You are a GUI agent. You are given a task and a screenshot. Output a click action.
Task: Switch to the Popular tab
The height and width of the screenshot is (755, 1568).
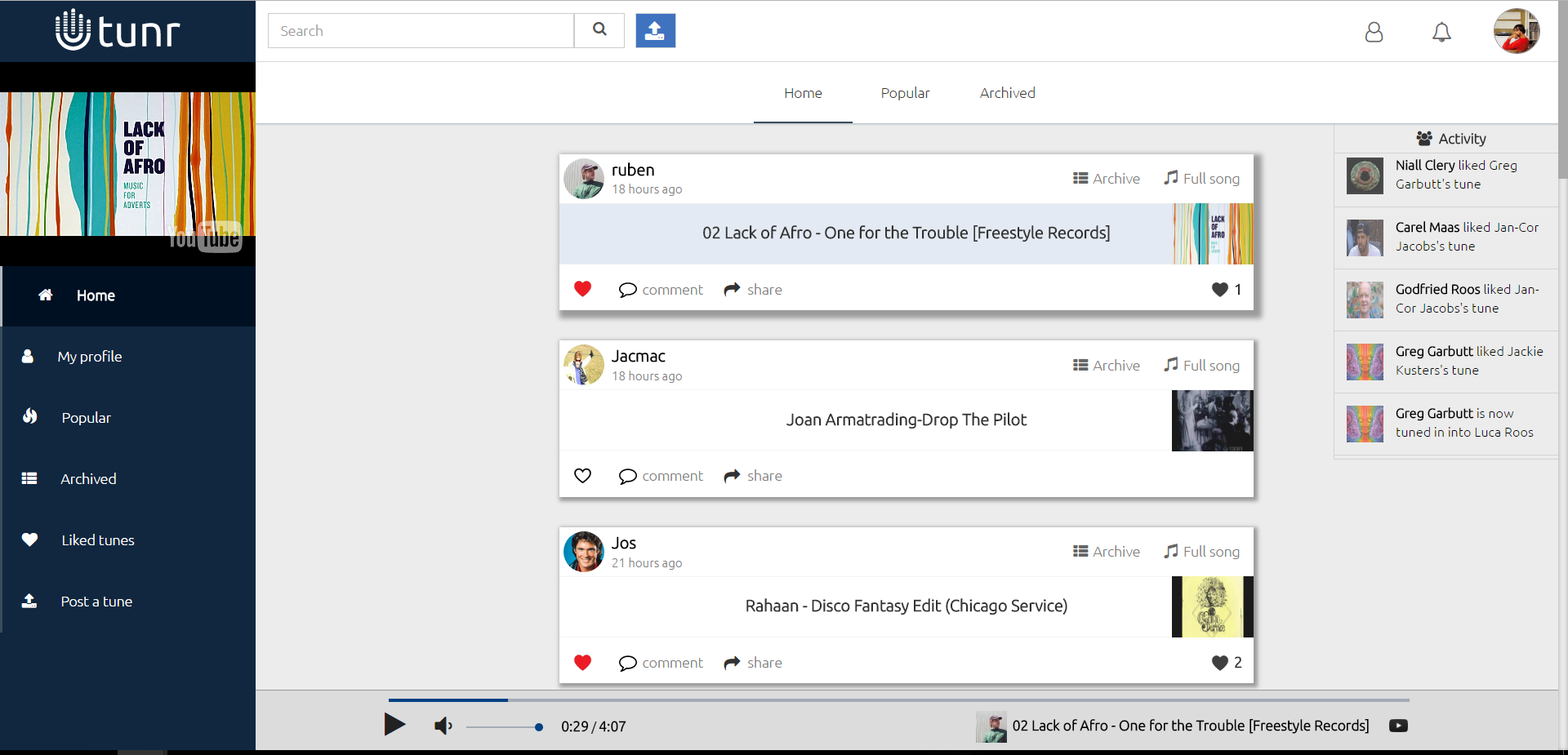pos(905,93)
